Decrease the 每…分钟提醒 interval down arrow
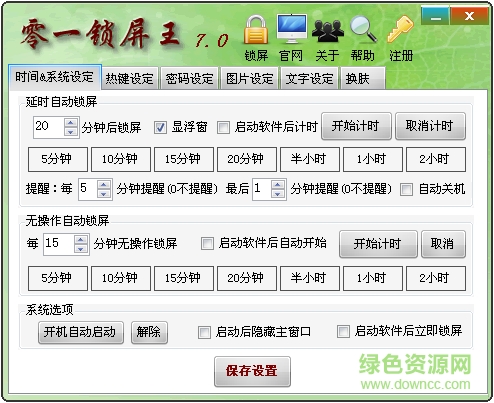Screen dimensions: 494x403 point(104,194)
